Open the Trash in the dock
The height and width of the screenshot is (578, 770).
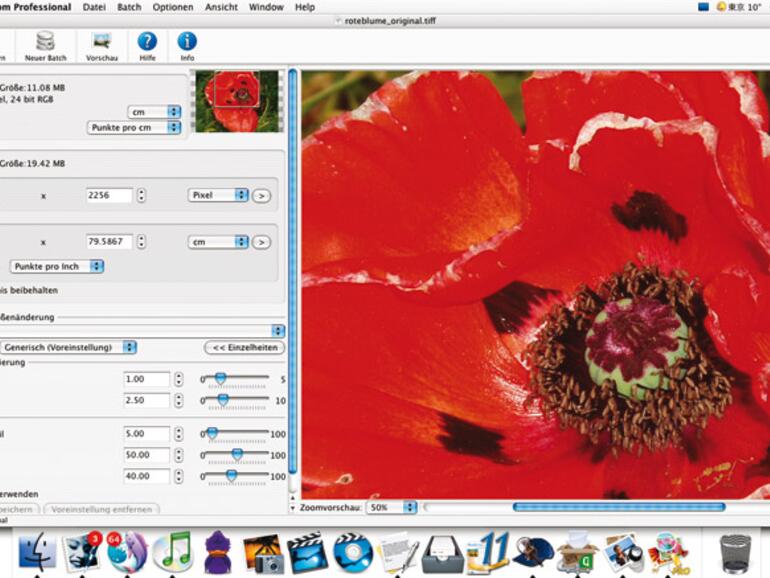tap(735, 552)
